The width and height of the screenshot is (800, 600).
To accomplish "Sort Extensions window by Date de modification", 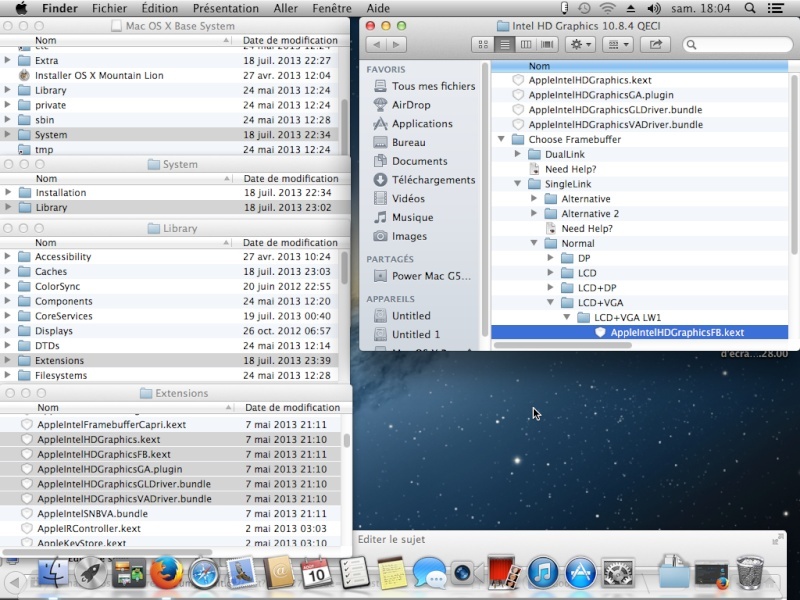I will point(293,407).
